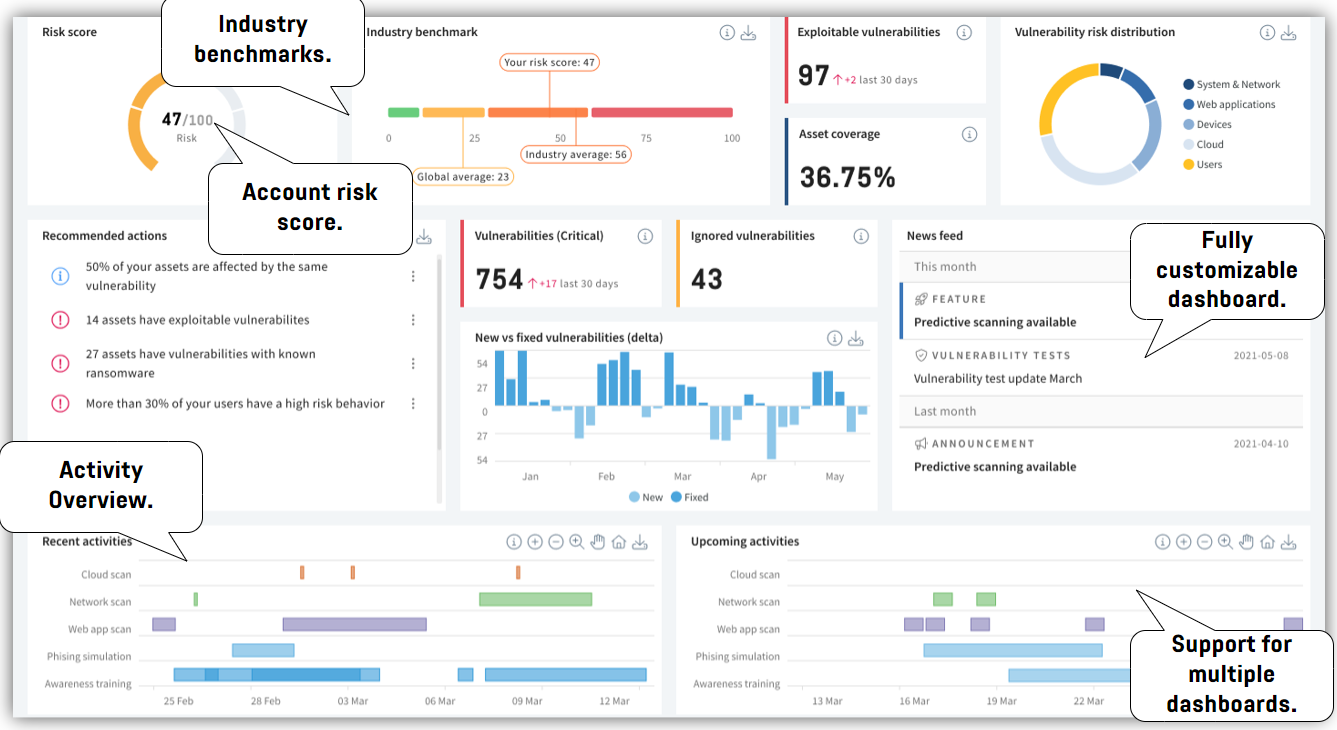Screen dimensions: 1337x730
Task: Zoom in on the Recent activities timeline
Action: pos(535,541)
